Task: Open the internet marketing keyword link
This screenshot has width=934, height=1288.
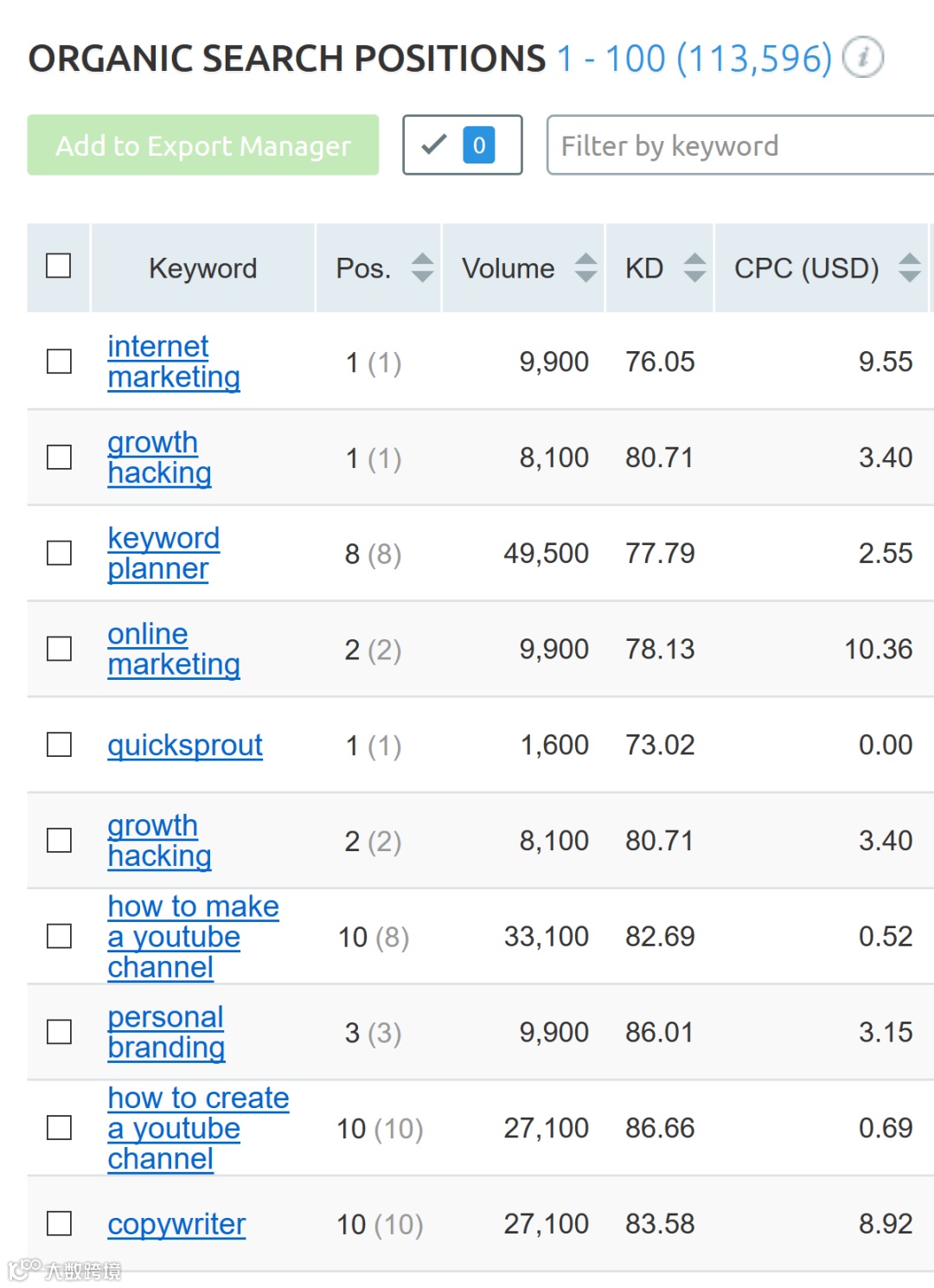Action: (173, 362)
